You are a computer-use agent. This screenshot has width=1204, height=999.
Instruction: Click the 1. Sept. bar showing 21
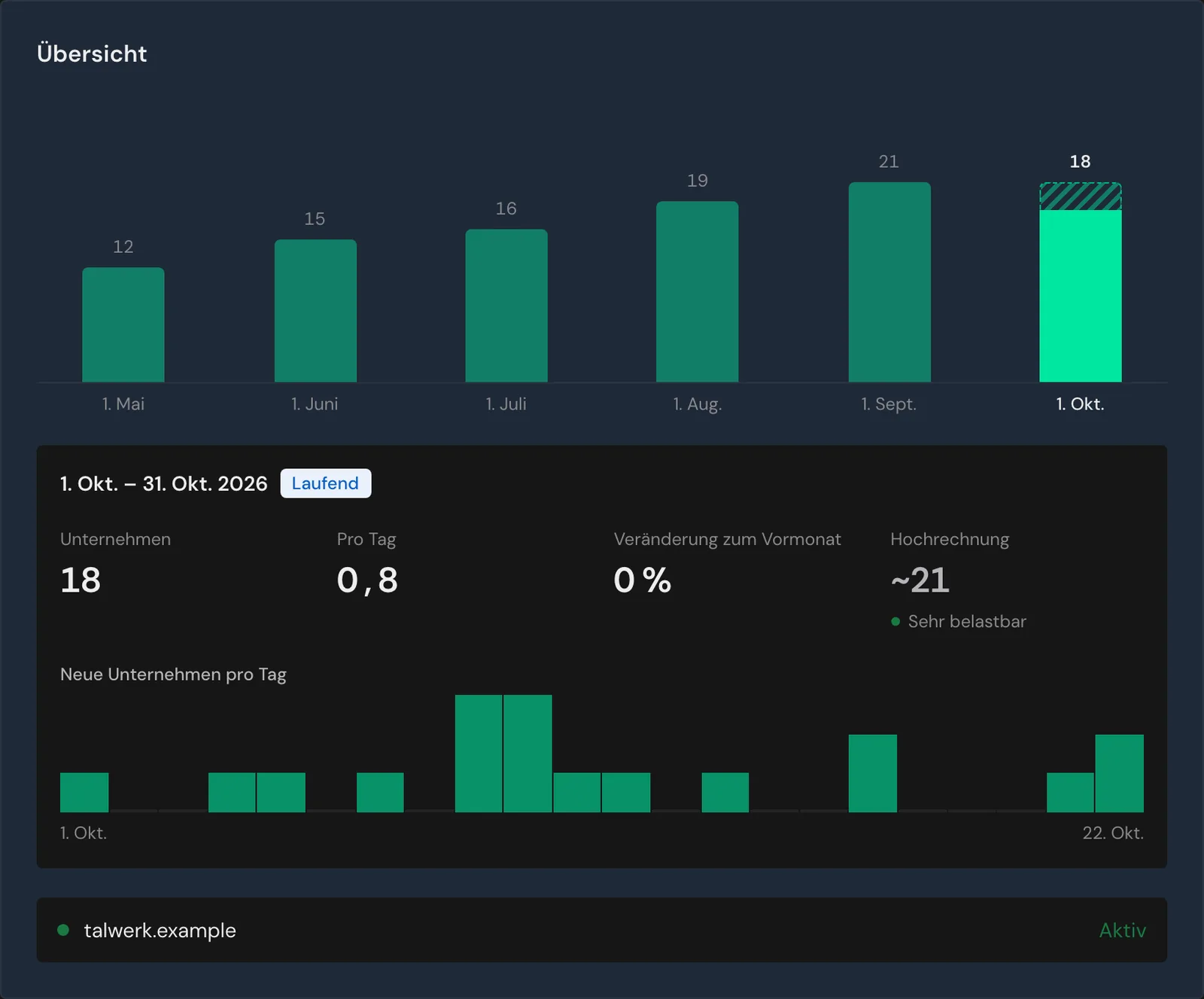pyautogui.click(x=889, y=282)
